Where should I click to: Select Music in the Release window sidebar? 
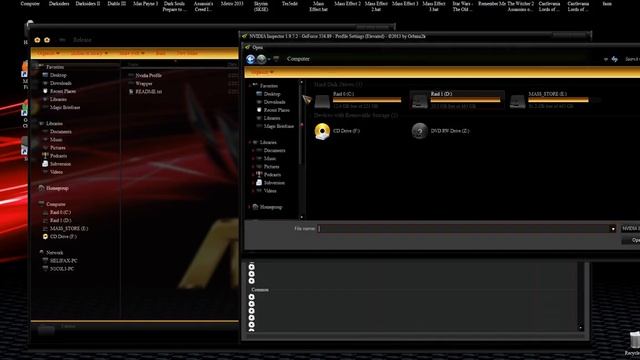pyautogui.click(x=52, y=140)
